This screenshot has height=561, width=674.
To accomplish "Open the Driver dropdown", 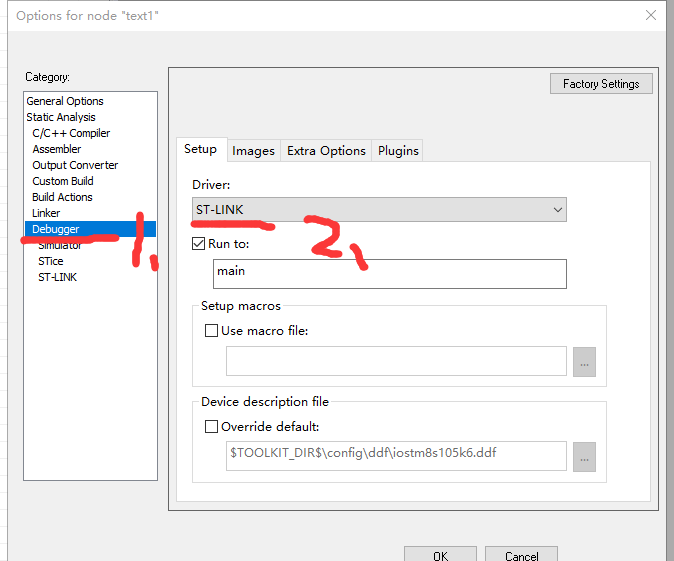I will click(x=379, y=209).
